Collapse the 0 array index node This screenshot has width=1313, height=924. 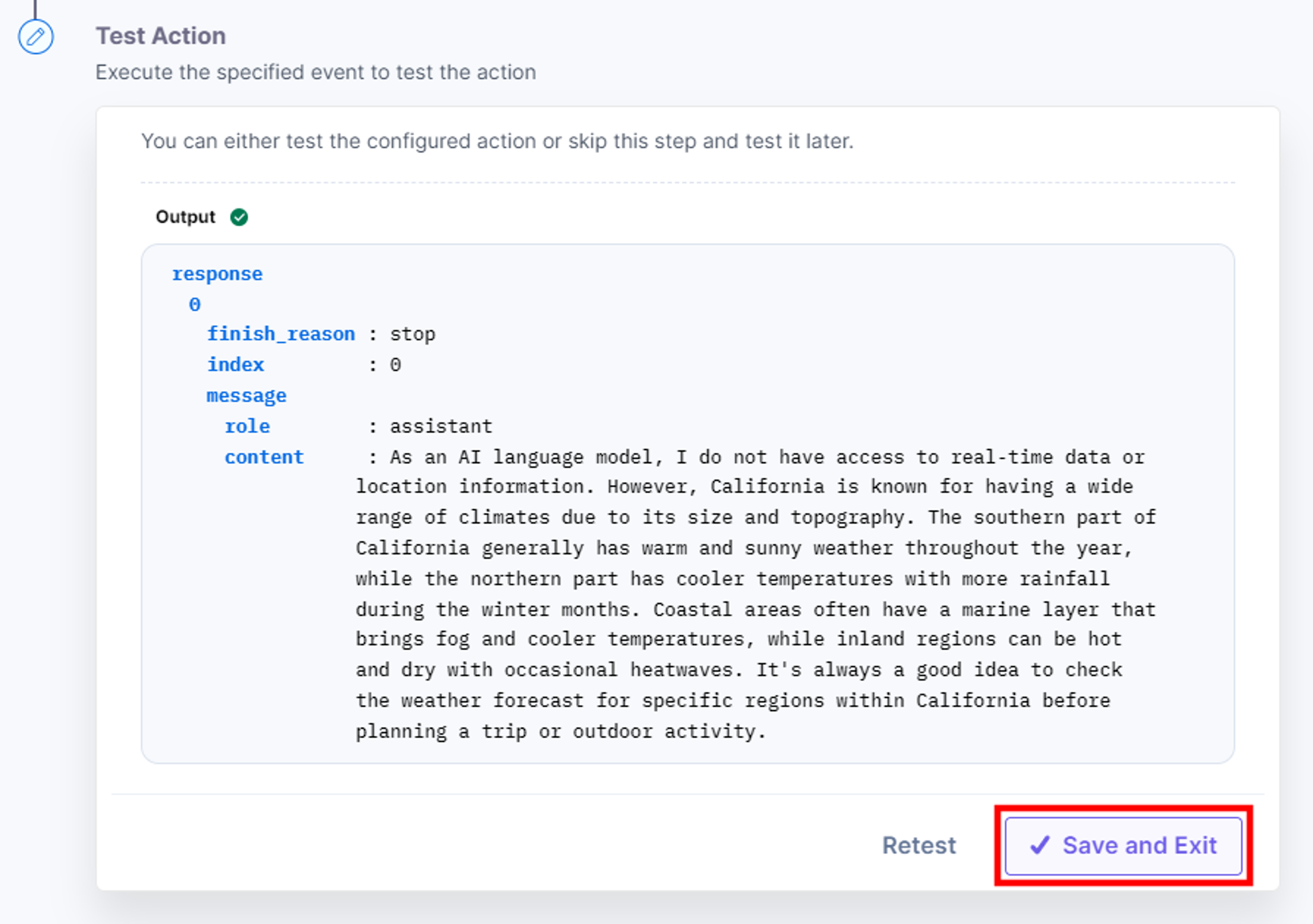[195, 304]
